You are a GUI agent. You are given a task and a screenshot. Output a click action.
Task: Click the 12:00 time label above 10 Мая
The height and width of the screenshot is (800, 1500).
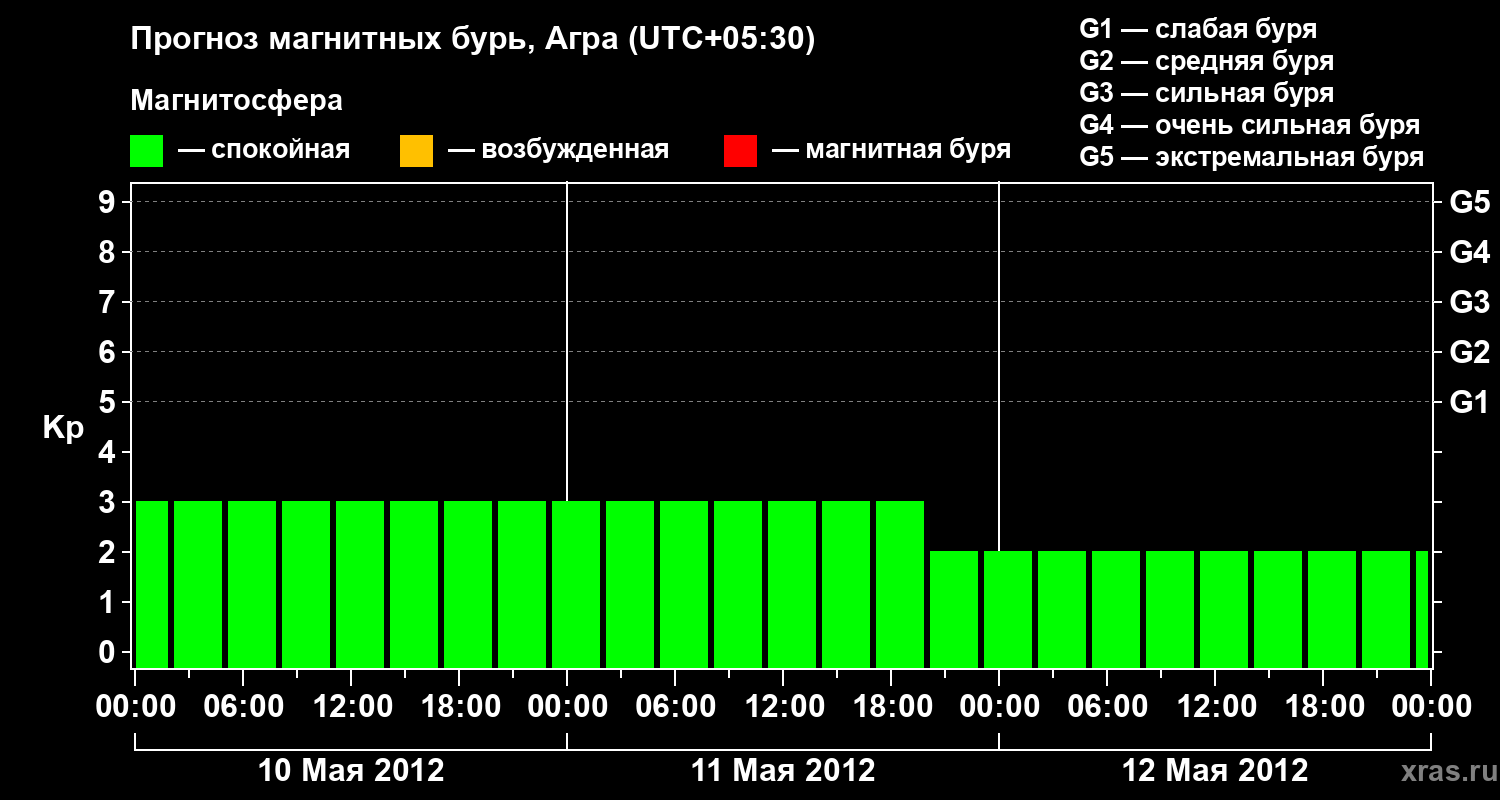(x=351, y=706)
